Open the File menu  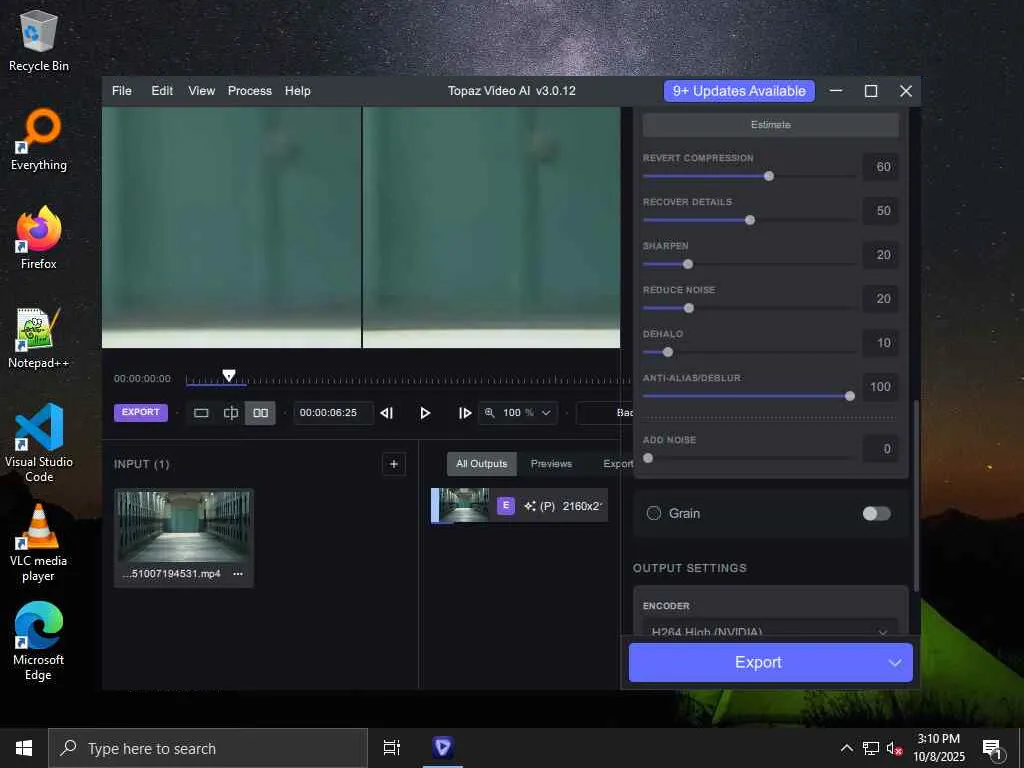click(121, 91)
